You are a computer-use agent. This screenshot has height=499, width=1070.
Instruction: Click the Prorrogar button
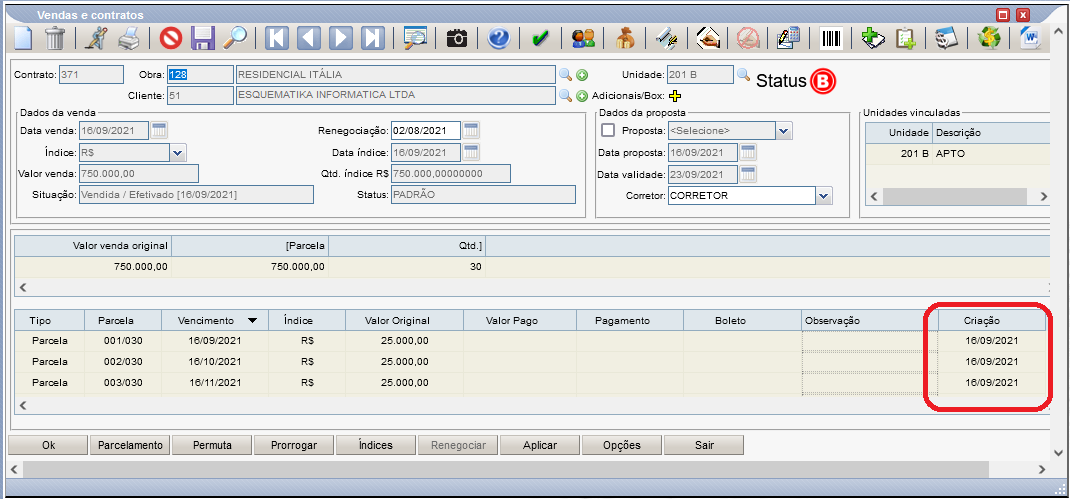pos(294,445)
